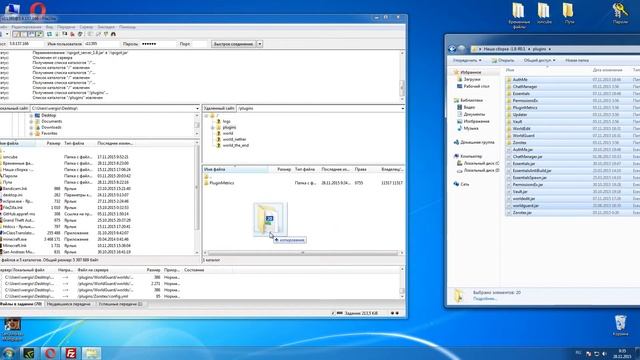Select Zavetex.jar file in Explorer list
The height and width of the screenshot is (360, 640).
pyautogui.click(x=522, y=213)
